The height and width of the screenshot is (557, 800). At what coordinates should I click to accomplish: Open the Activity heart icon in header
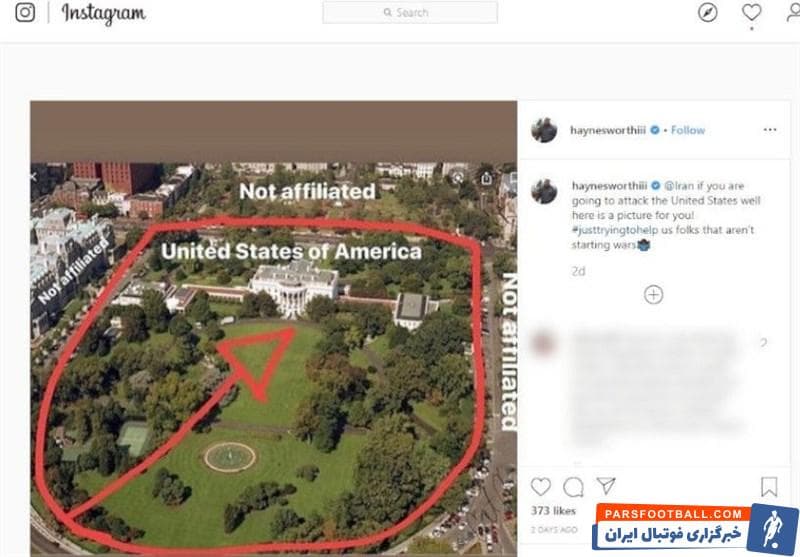coord(752,13)
